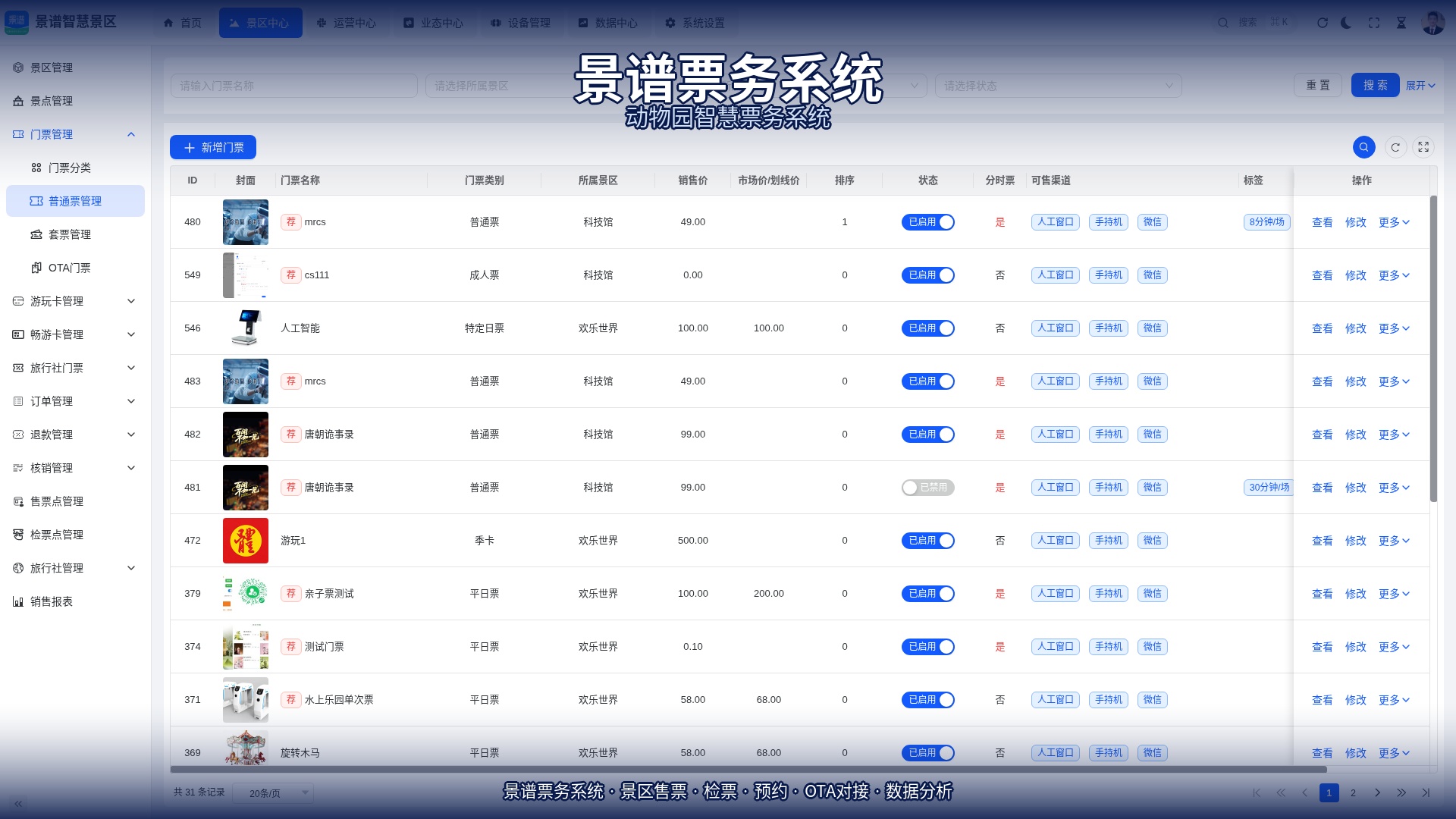Click the 搜索 button
This screenshot has width=1456, height=819.
point(1375,85)
